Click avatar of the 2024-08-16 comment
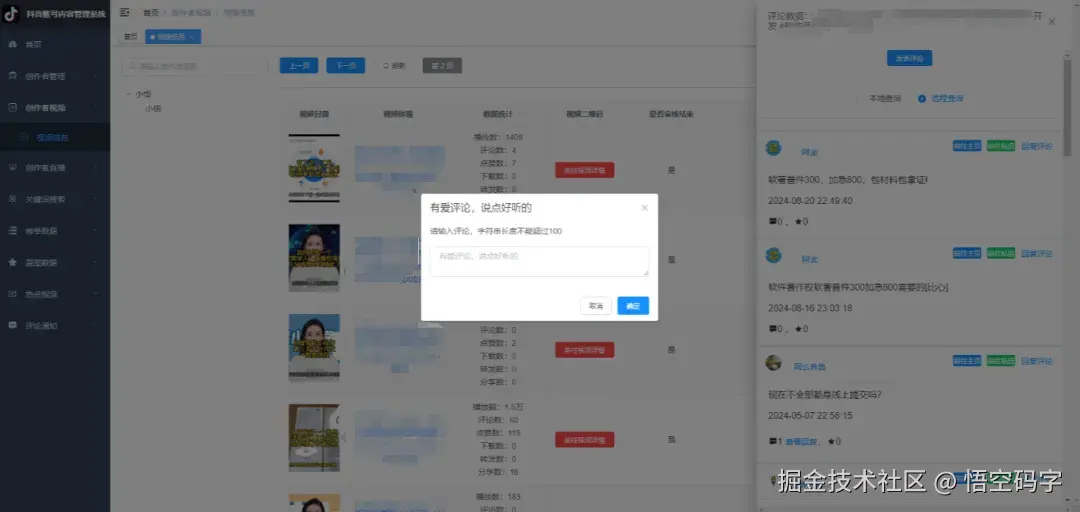1080x512 pixels. tap(773, 255)
